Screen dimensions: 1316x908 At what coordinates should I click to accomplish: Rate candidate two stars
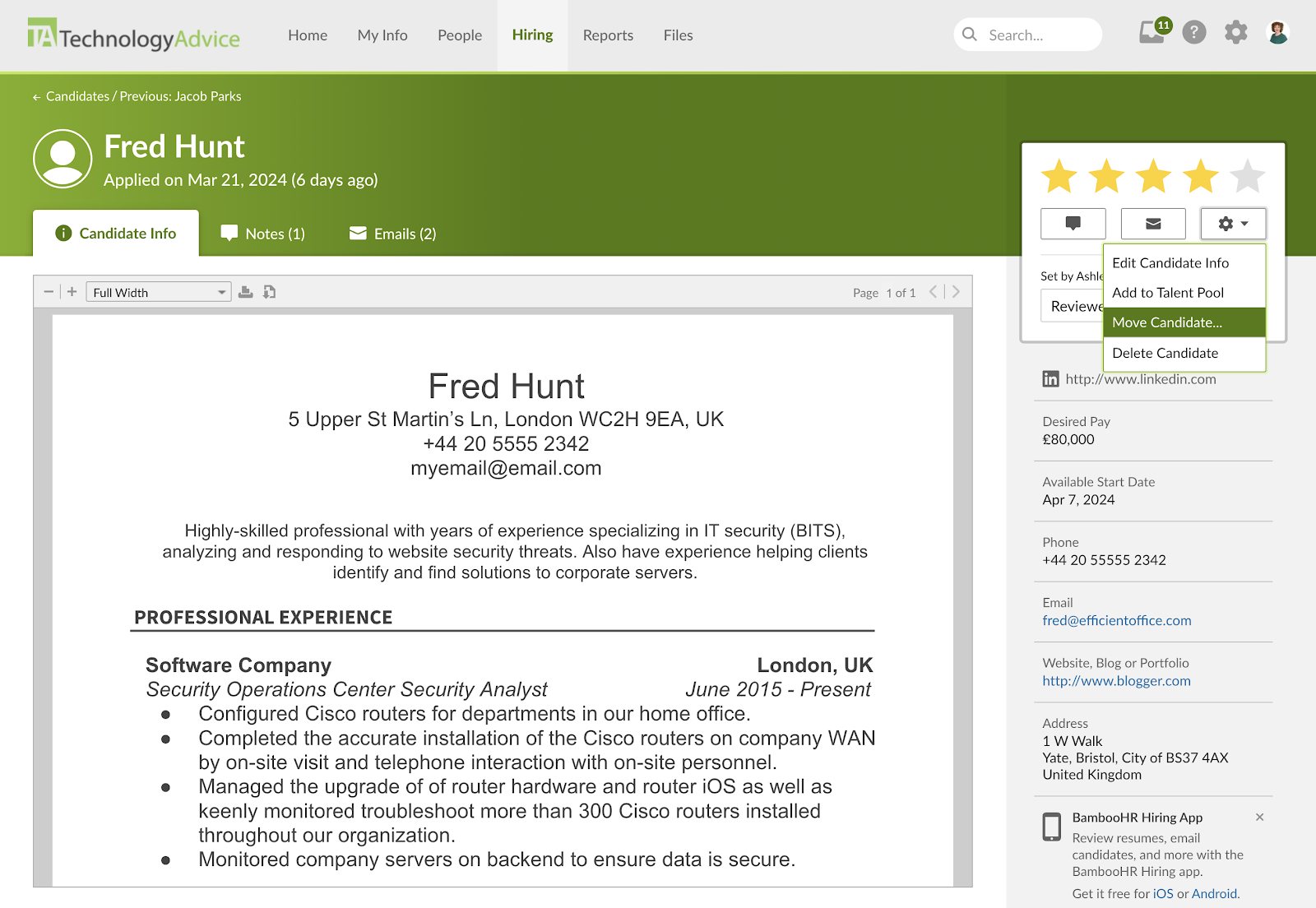pos(1106,176)
